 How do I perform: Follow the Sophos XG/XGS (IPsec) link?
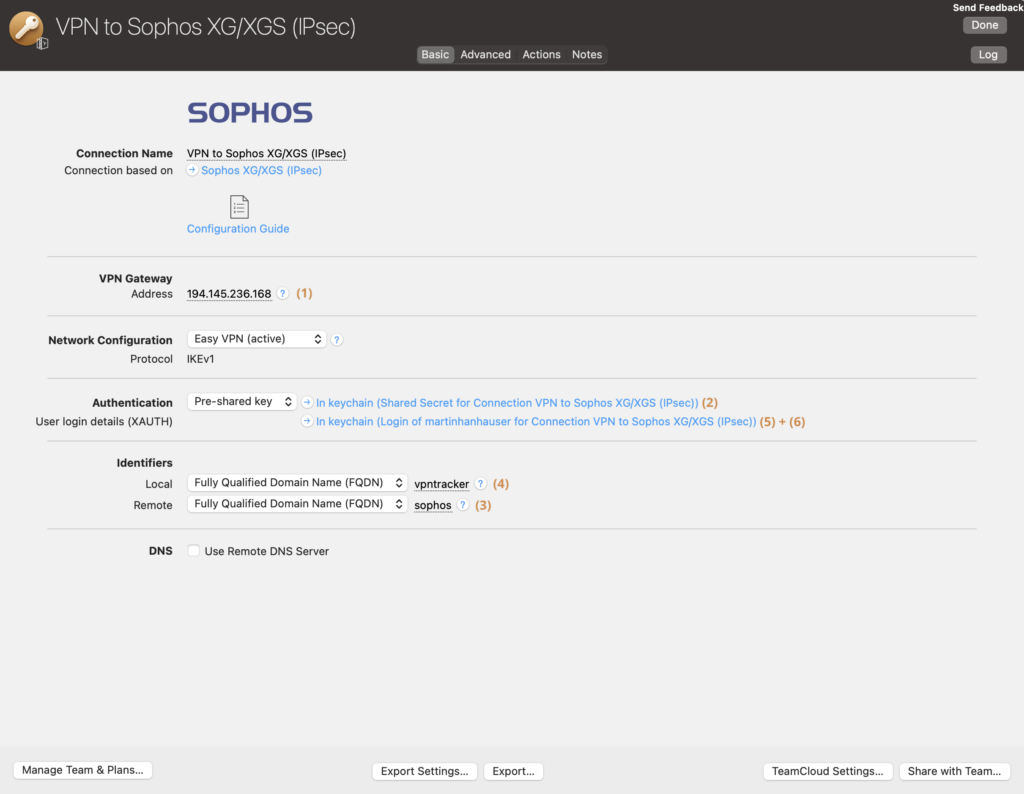[261, 170]
